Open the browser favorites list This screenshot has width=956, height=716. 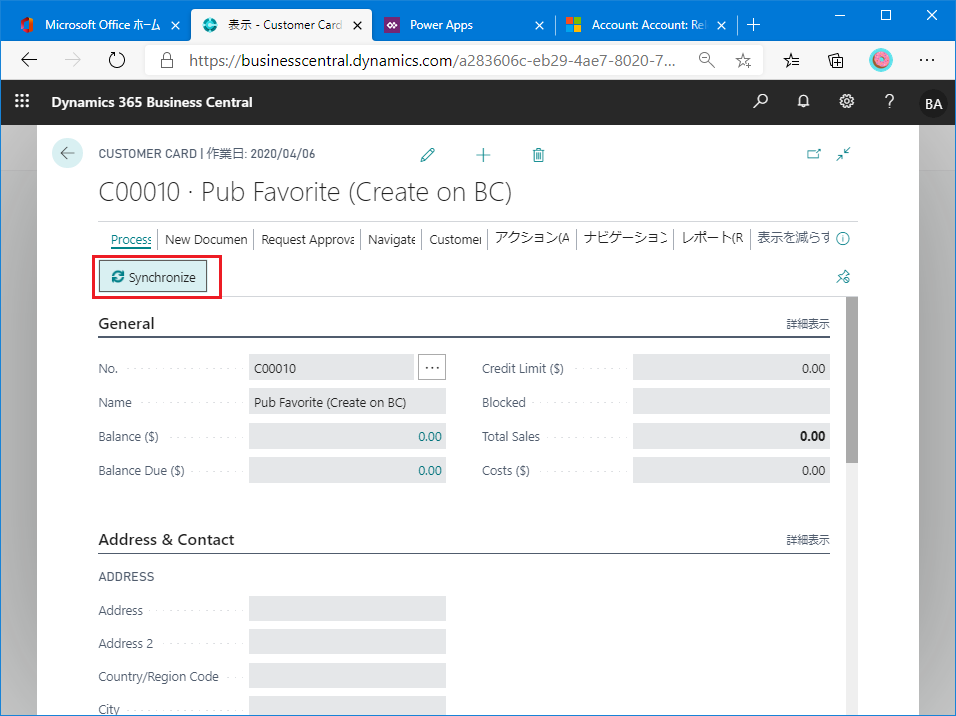tap(791, 60)
